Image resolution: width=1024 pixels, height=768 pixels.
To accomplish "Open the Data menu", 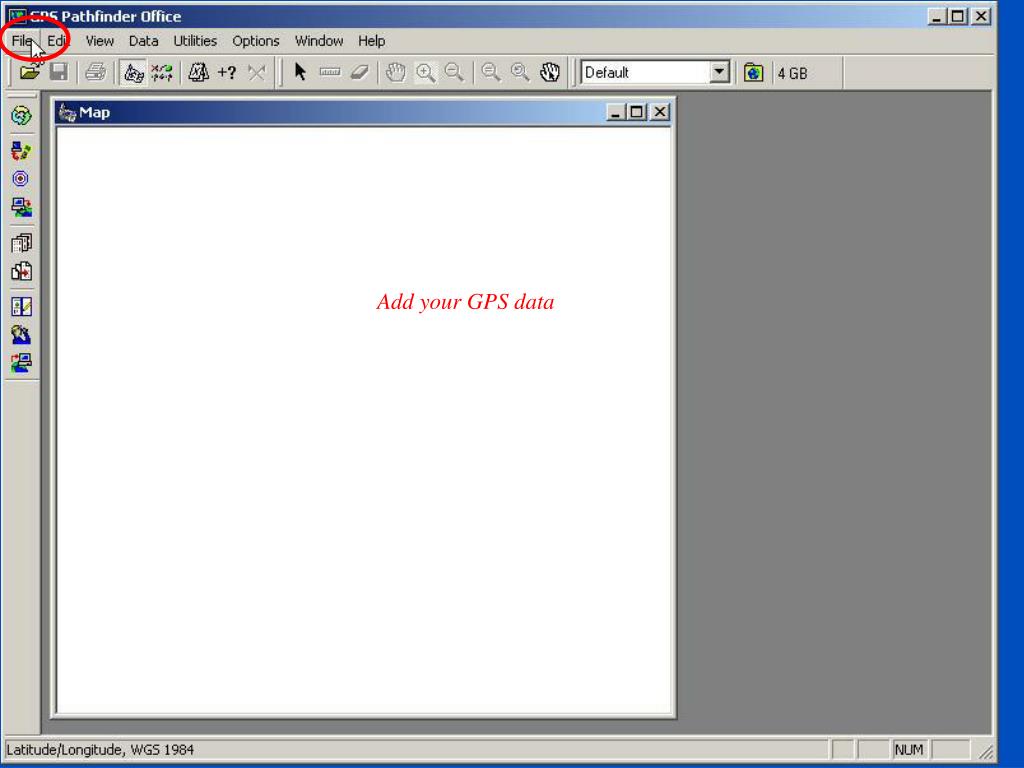I will [144, 41].
